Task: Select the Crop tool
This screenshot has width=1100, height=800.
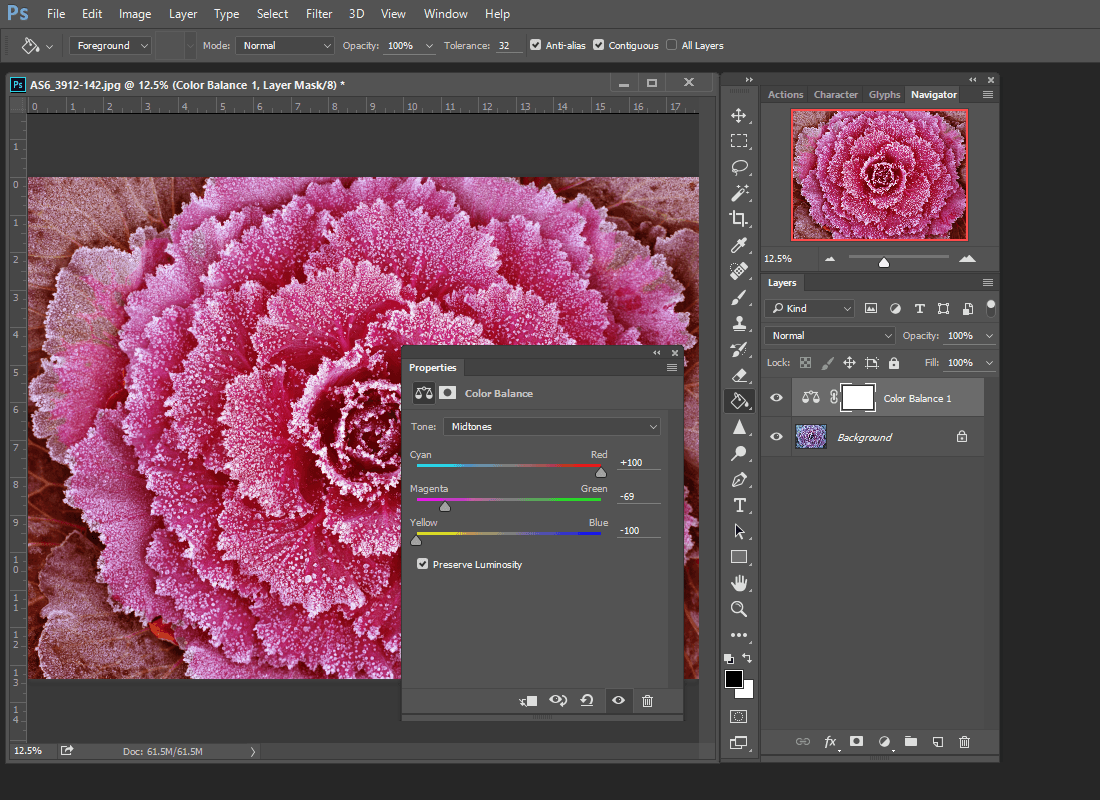Action: point(739,219)
